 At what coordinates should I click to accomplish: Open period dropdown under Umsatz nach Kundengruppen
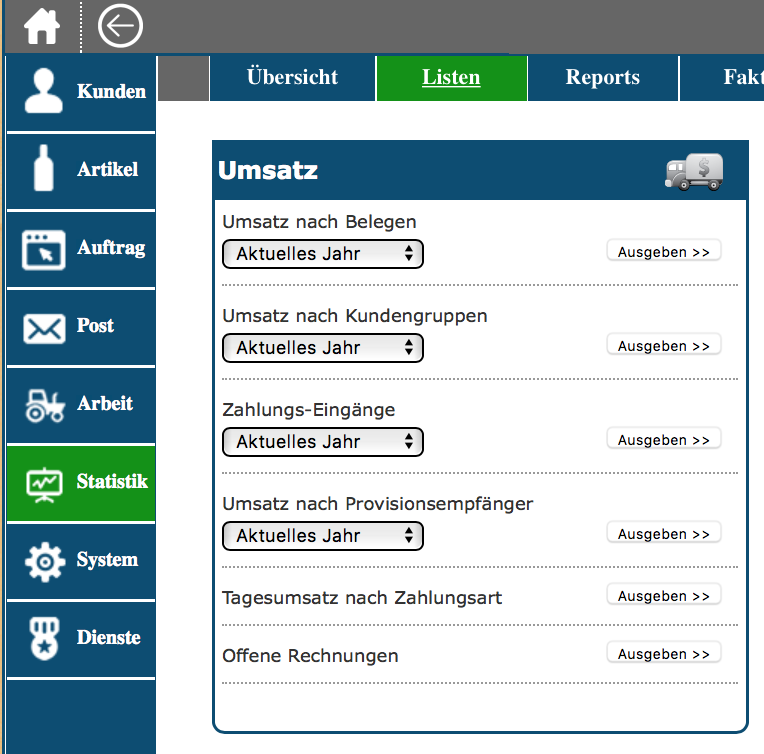[323, 348]
